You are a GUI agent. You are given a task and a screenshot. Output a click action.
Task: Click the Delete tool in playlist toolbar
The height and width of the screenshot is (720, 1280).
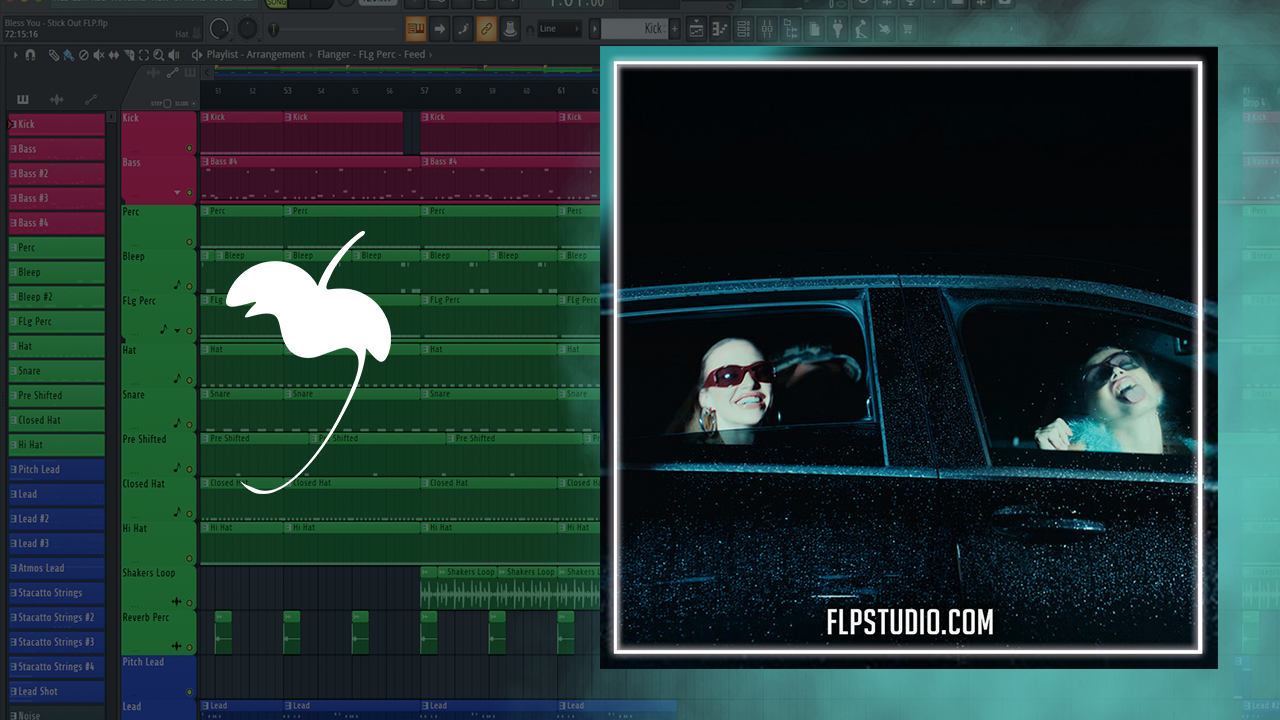(x=83, y=55)
